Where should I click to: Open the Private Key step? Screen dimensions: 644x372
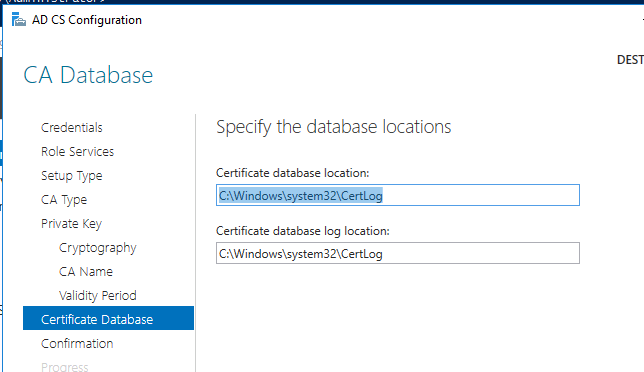(x=71, y=224)
